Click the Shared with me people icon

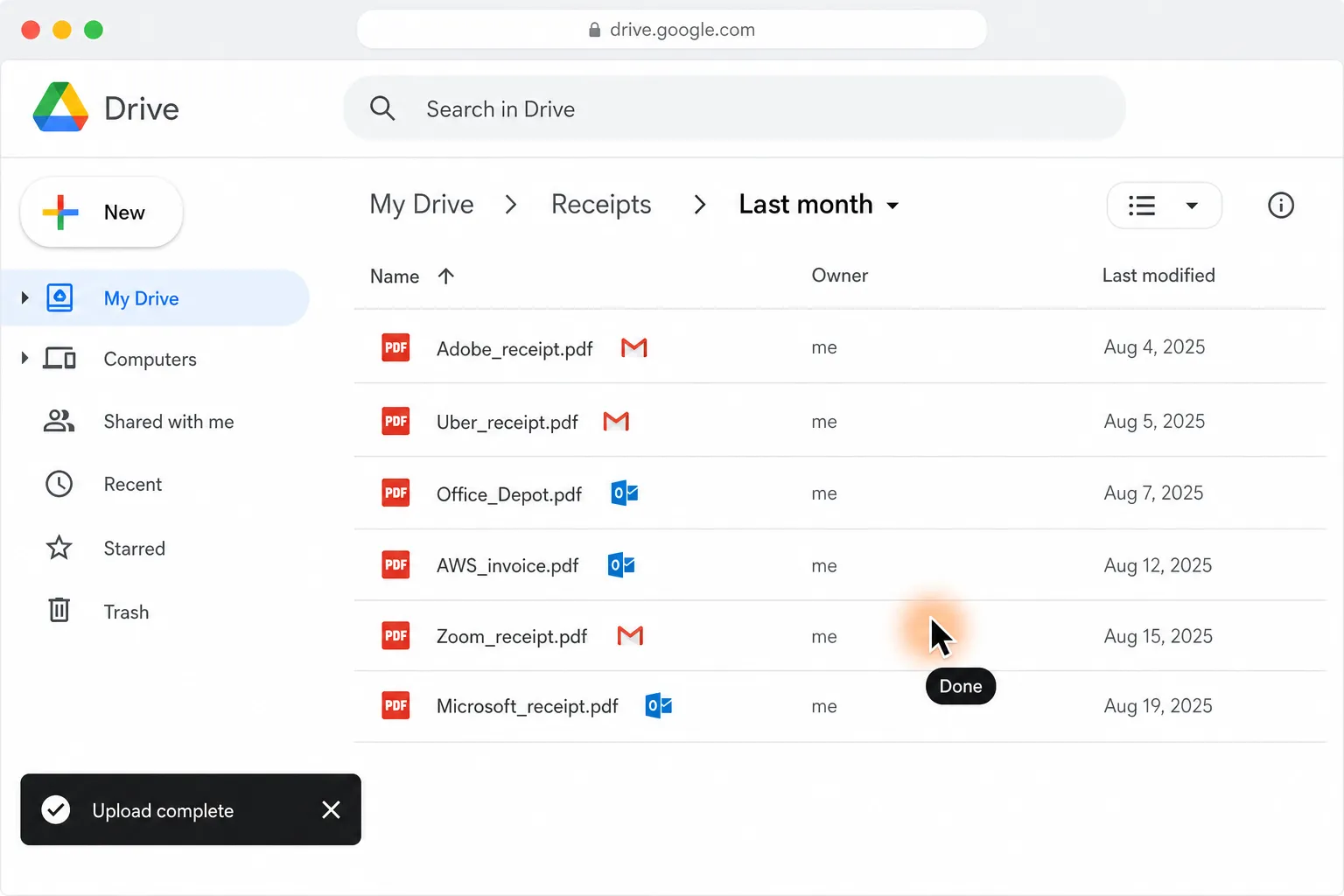[59, 422]
